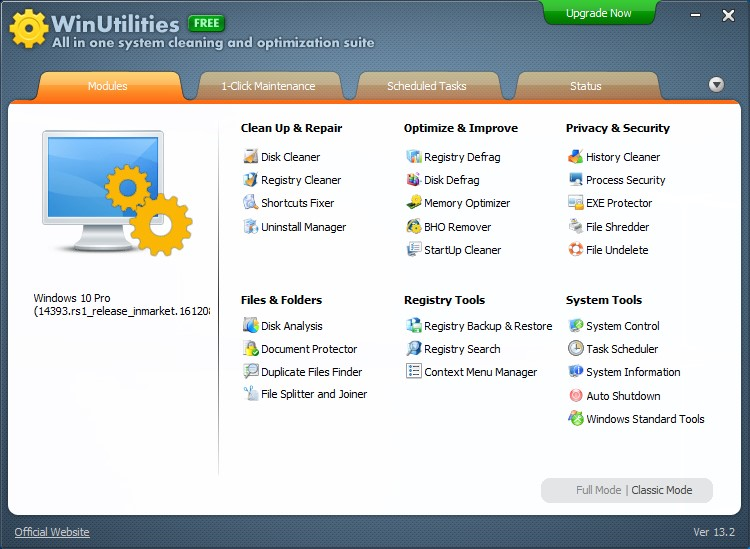750x549 pixels.
Task: Click the System Information icon
Action: [576, 372]
